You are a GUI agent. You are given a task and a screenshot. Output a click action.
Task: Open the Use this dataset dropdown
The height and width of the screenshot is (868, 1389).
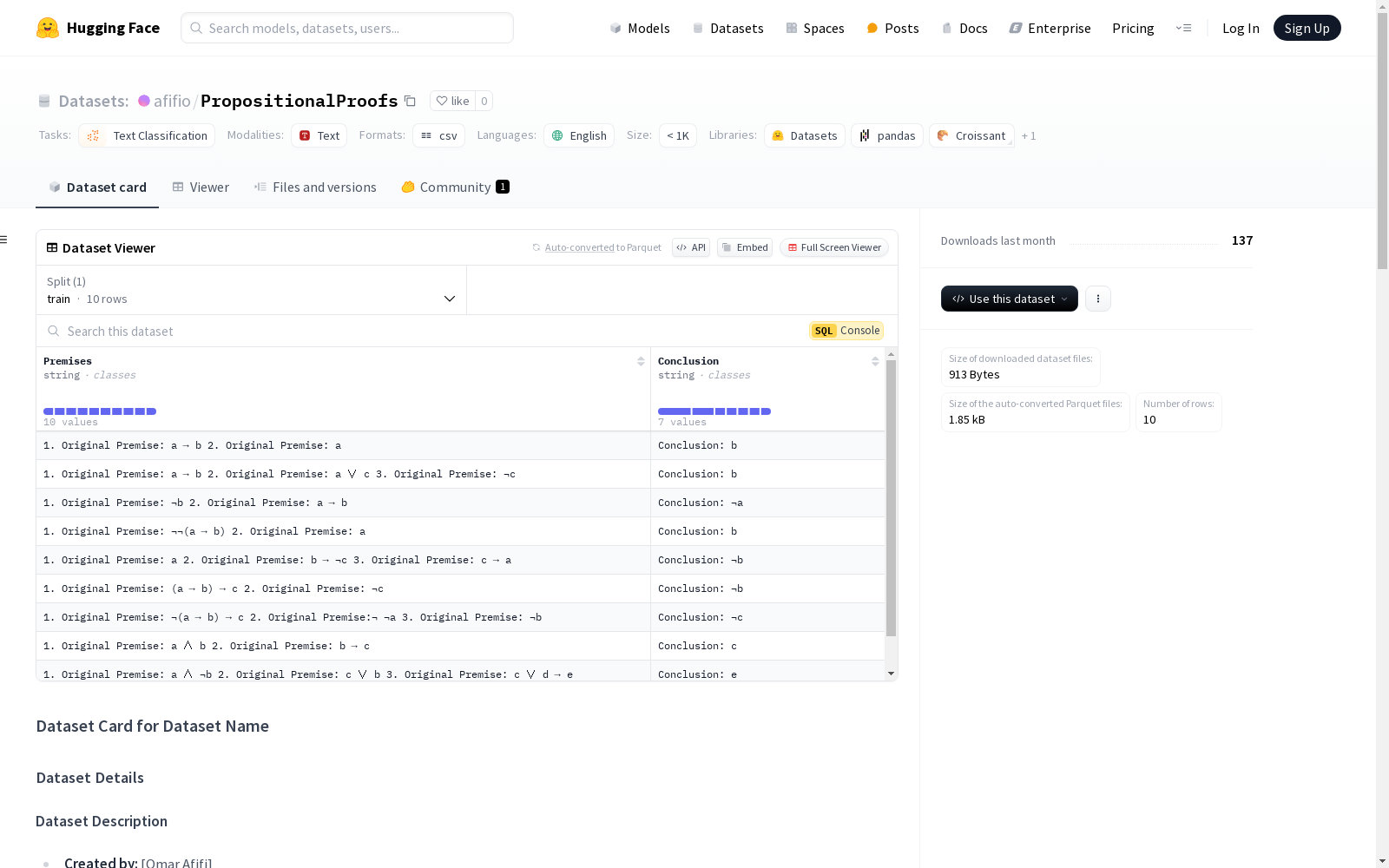coord(1010,299)
